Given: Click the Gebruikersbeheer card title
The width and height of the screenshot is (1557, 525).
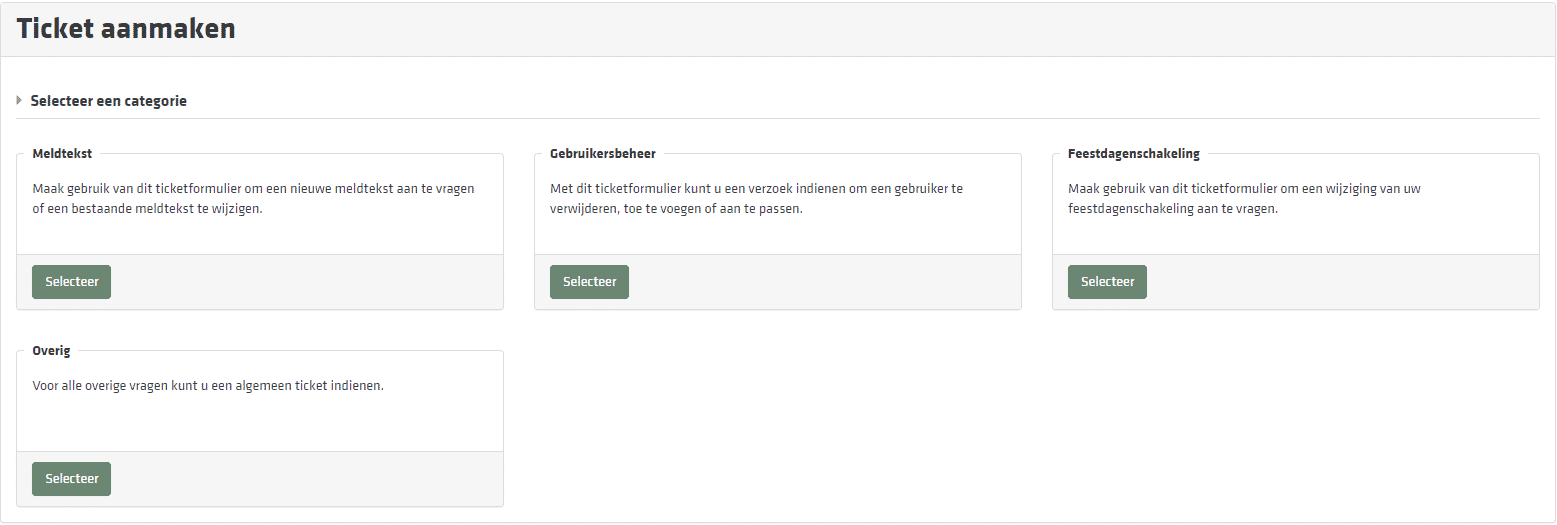Looking at the screenshot, I should click(x=603, y=154).
